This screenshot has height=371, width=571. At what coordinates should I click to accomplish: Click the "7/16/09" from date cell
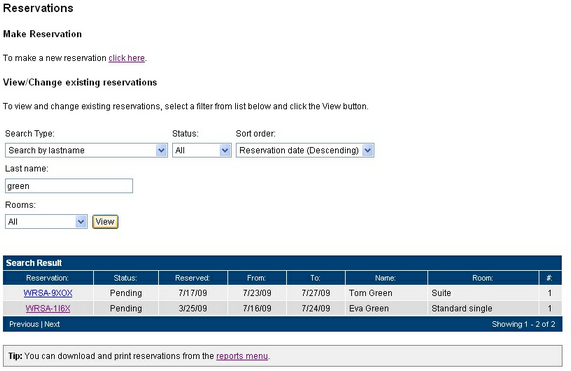point(257,308)
